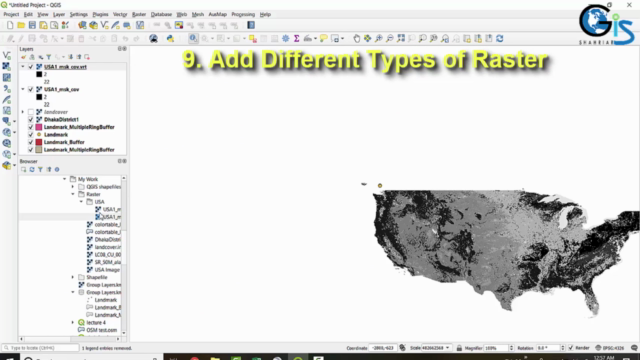The image size is (640, 360).
Task: Uncheck the Landmark_Buffer layer
Action: pyautogui.click(x=31, y=142)
